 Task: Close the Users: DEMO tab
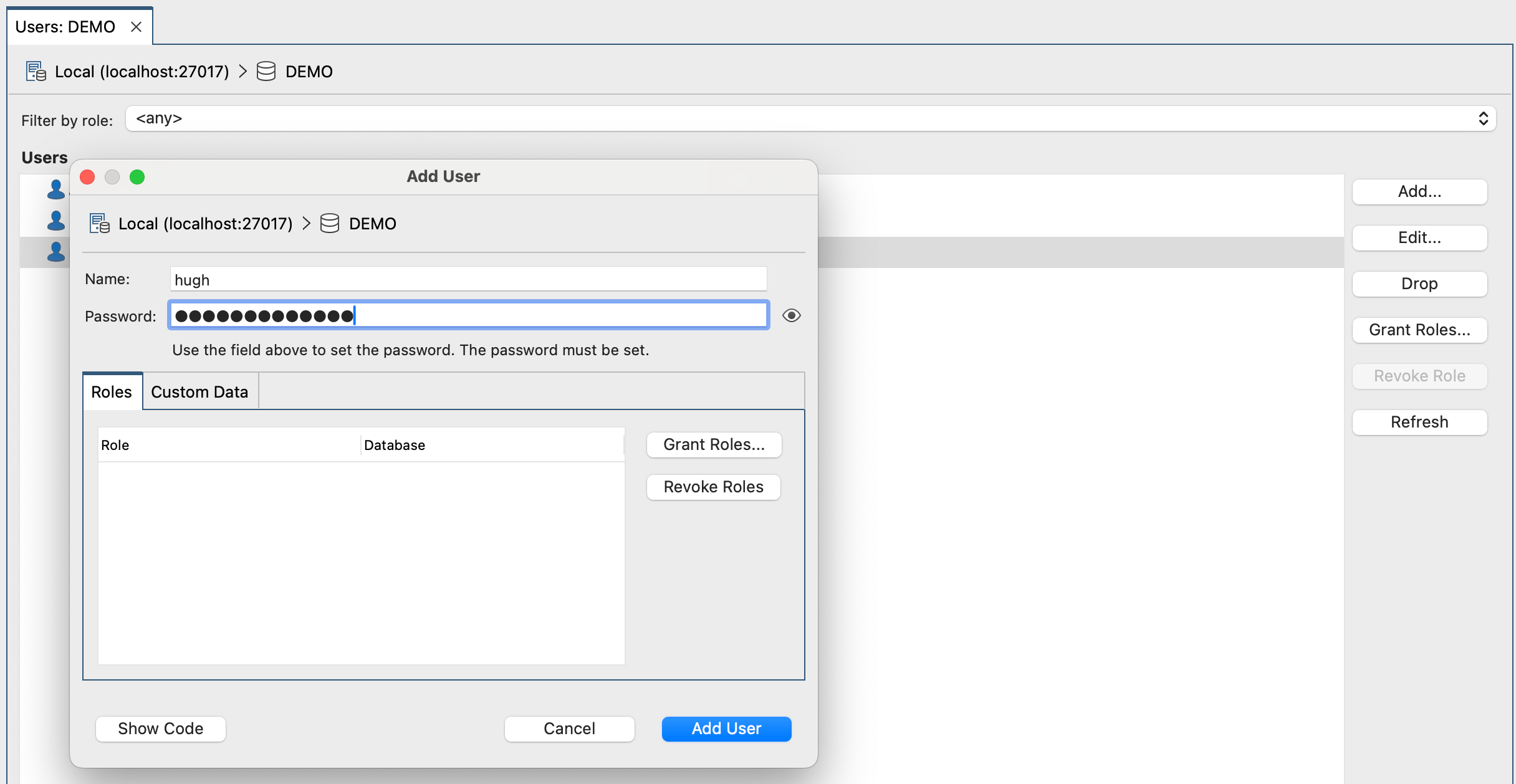click(137, 27)
